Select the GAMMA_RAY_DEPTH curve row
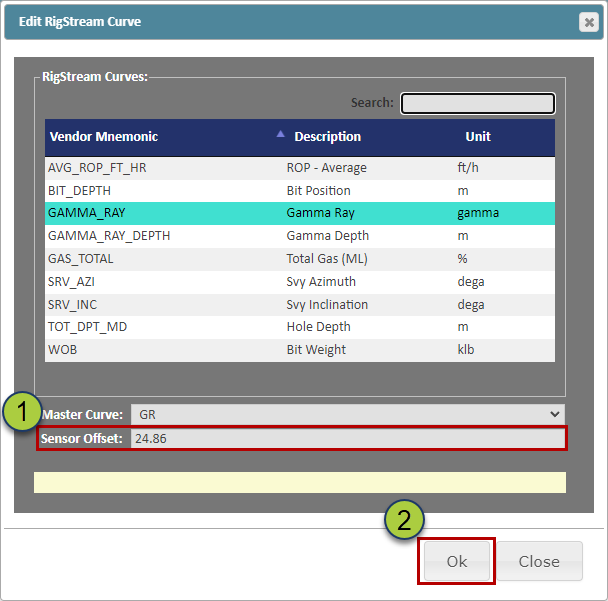Screen dimensions: 608x601 [300, 236]
